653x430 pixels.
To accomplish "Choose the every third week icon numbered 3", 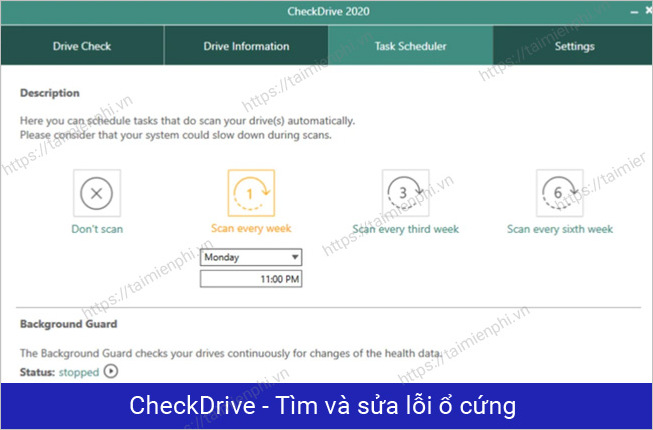I will (405, 193).
